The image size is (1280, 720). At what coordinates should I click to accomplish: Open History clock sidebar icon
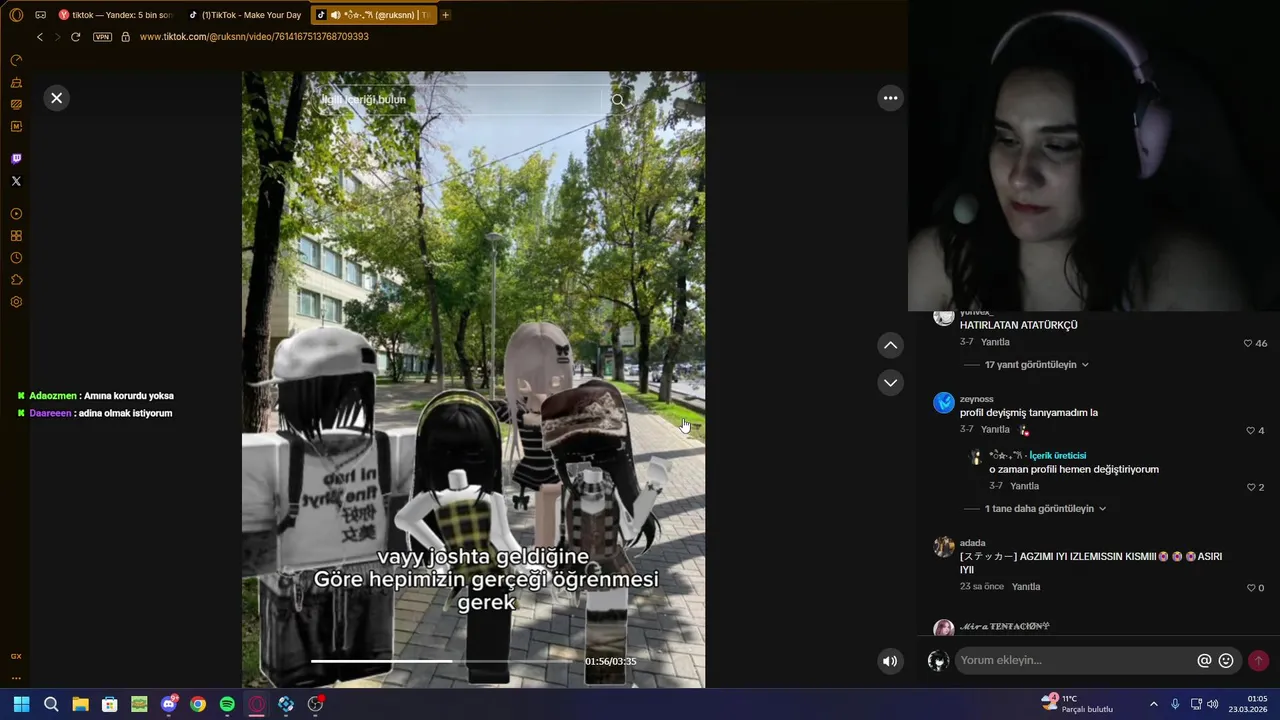coord(16,258)
